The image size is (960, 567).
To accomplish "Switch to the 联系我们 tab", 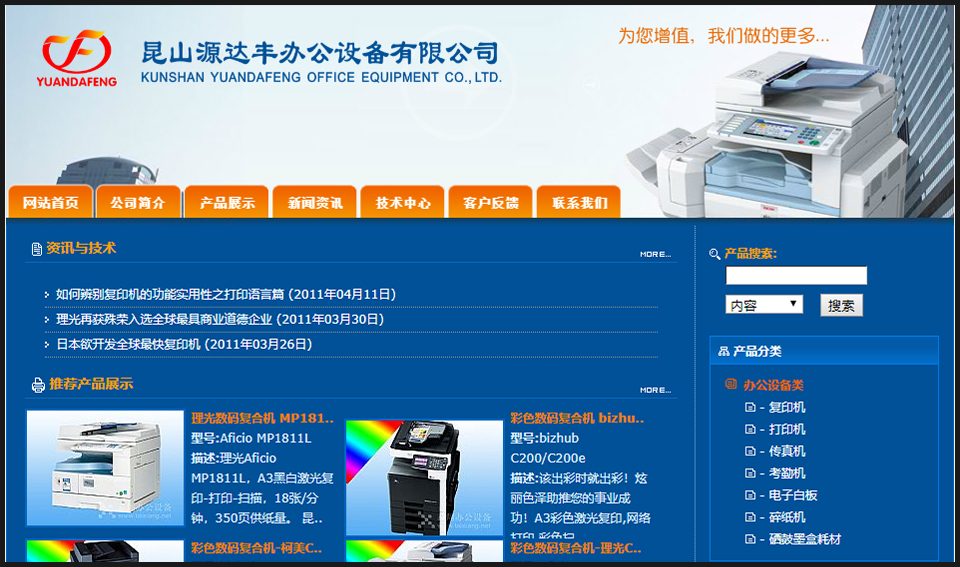I will [x=579, y=203].
